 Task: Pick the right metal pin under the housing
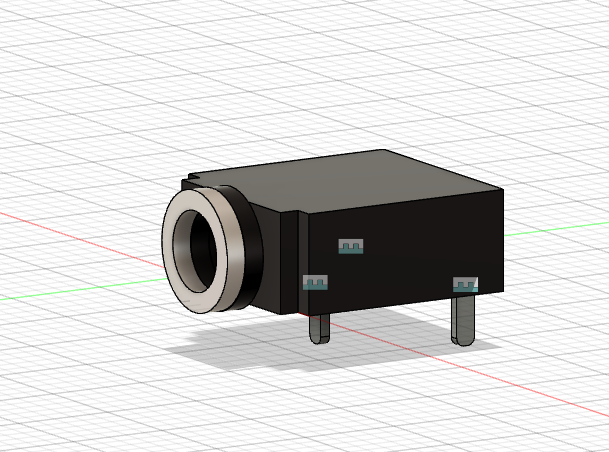[463, 321]
